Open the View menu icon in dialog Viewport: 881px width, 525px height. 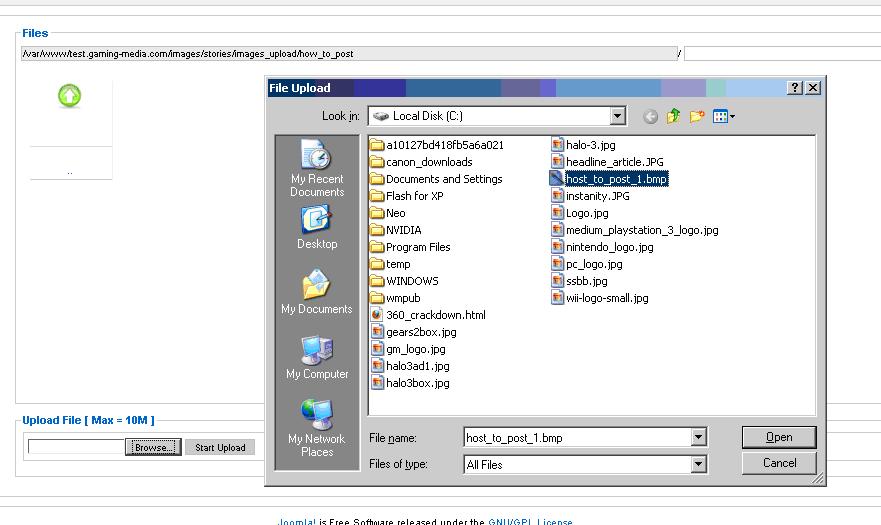point(724,116)
